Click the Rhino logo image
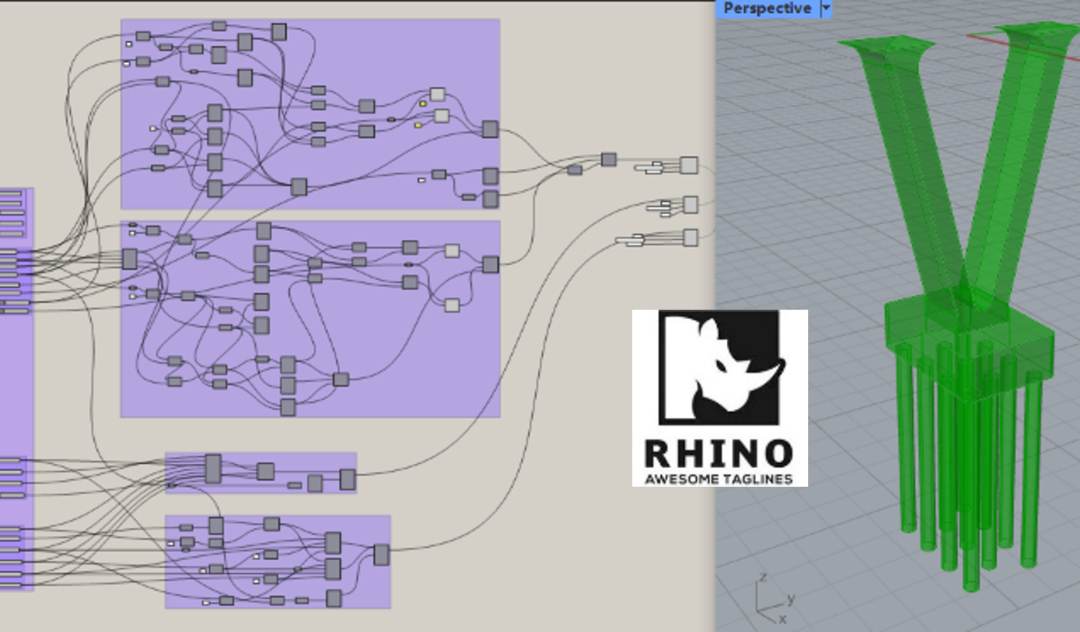This screenshot has width=1080, height=632. (720, 398)
